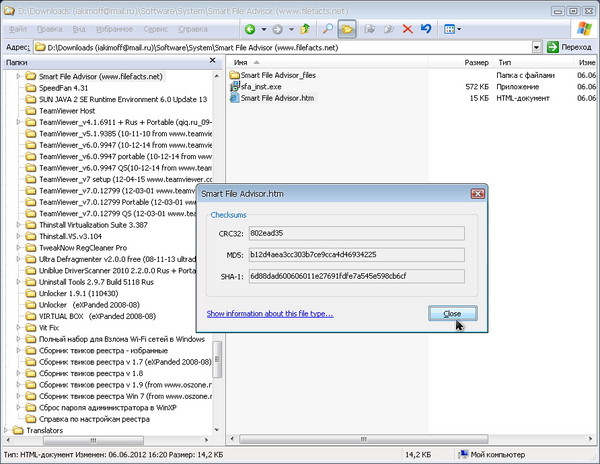Click the Copy To folder icon
Viewport: 600px width, 464px height.
click(389, 29)
